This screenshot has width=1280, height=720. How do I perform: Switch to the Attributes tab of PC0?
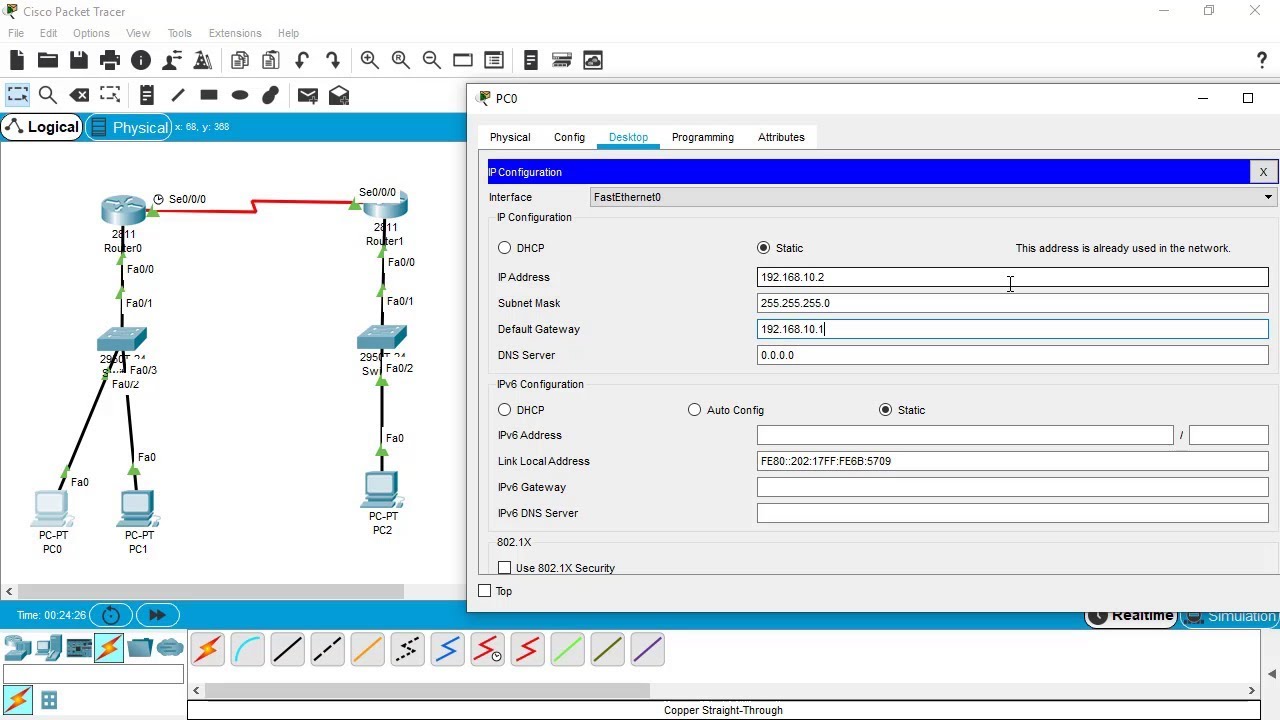781,137
